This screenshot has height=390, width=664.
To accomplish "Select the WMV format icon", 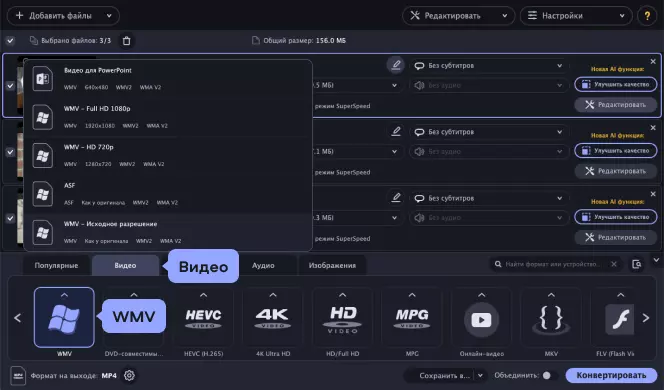I will pyautogui.click(x=64, y=317).
